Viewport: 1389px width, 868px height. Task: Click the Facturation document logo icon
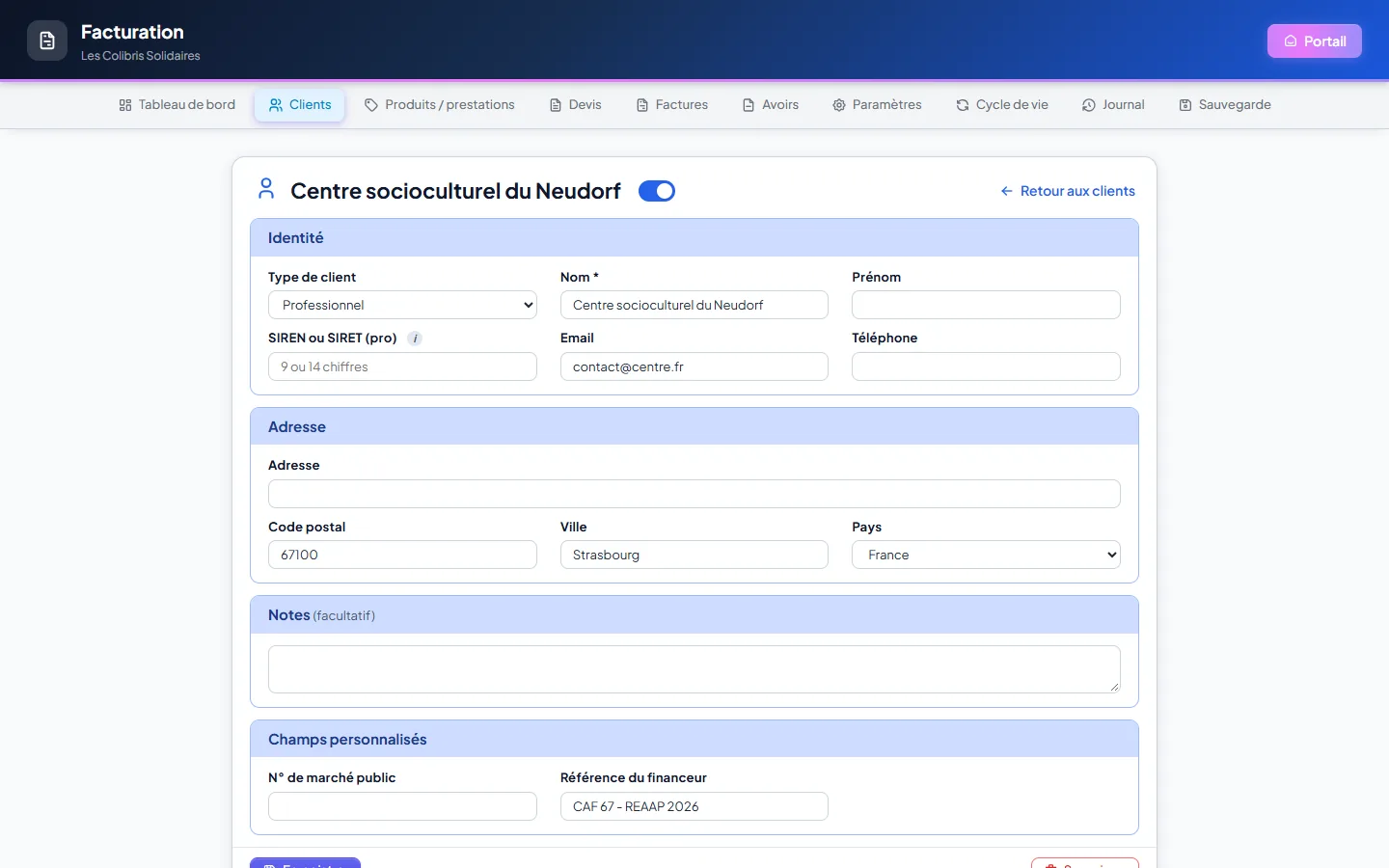[47, 41]
